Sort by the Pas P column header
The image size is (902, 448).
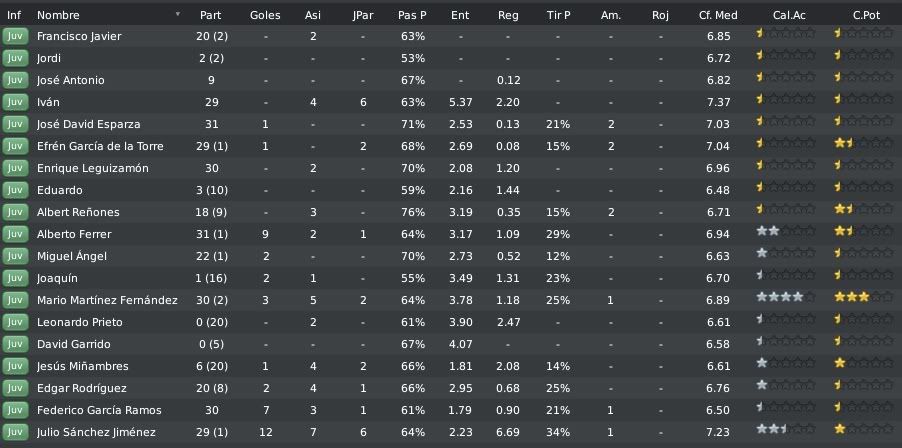pos(412,16)
